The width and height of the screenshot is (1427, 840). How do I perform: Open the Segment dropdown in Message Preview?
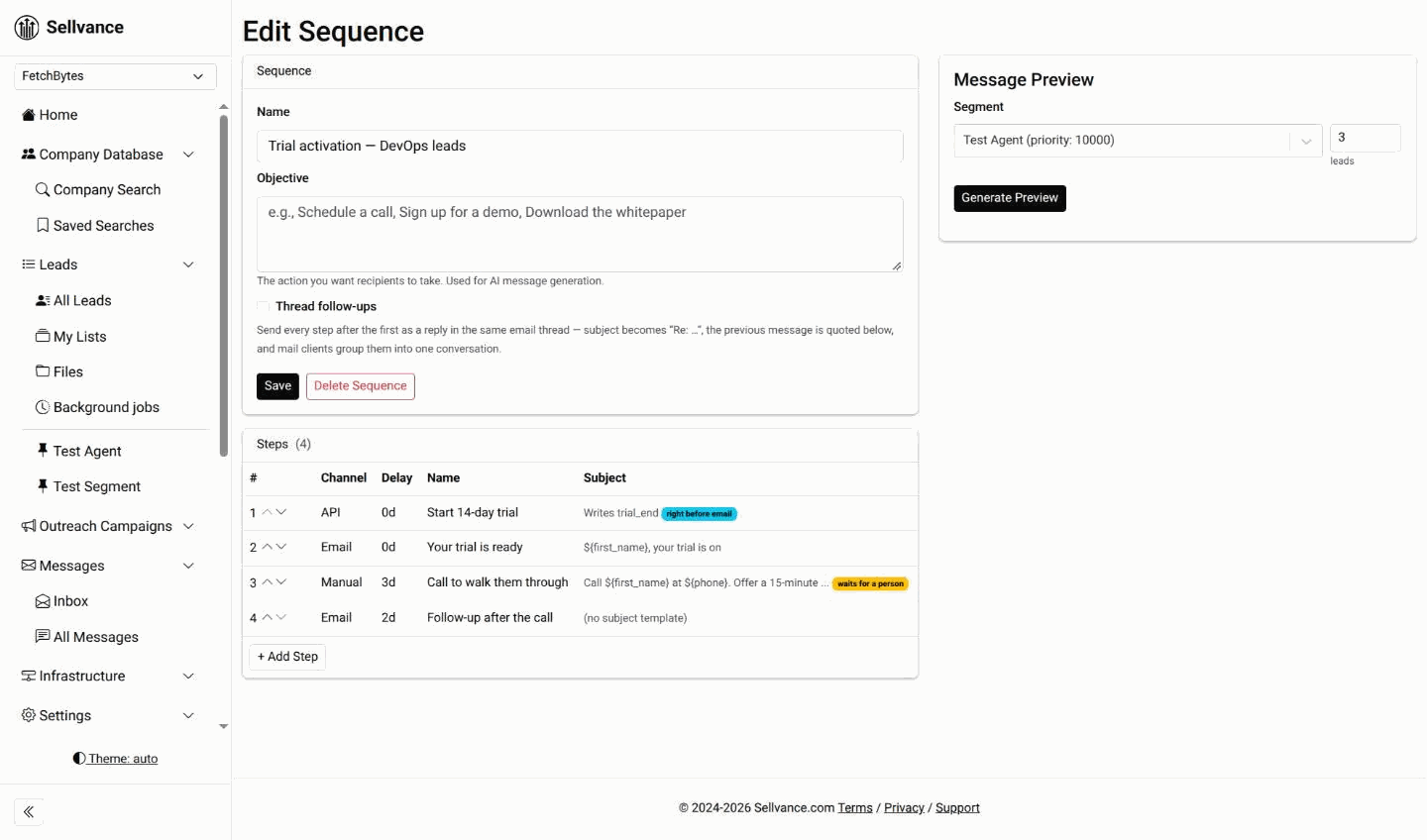pyautogui.click(x=1138, y=141)
